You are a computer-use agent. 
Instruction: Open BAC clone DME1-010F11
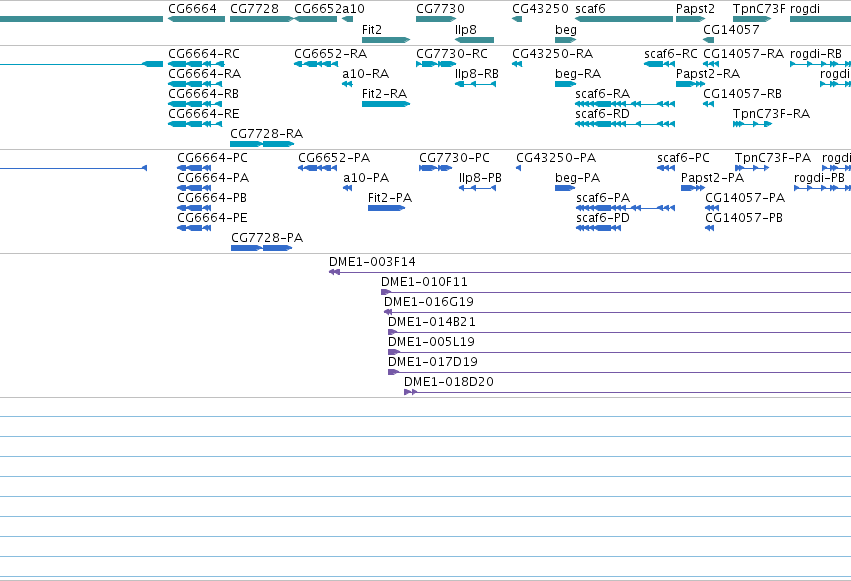tap(424, 282)
